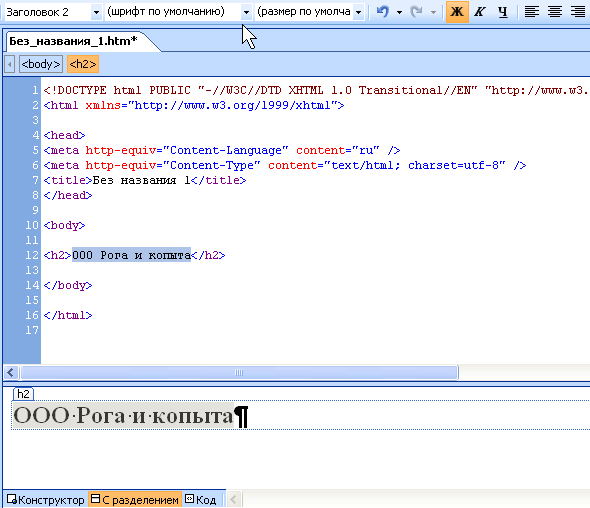Toggle underline formatting (Ч)
590x508 pixels.
(x=503, y=12)
